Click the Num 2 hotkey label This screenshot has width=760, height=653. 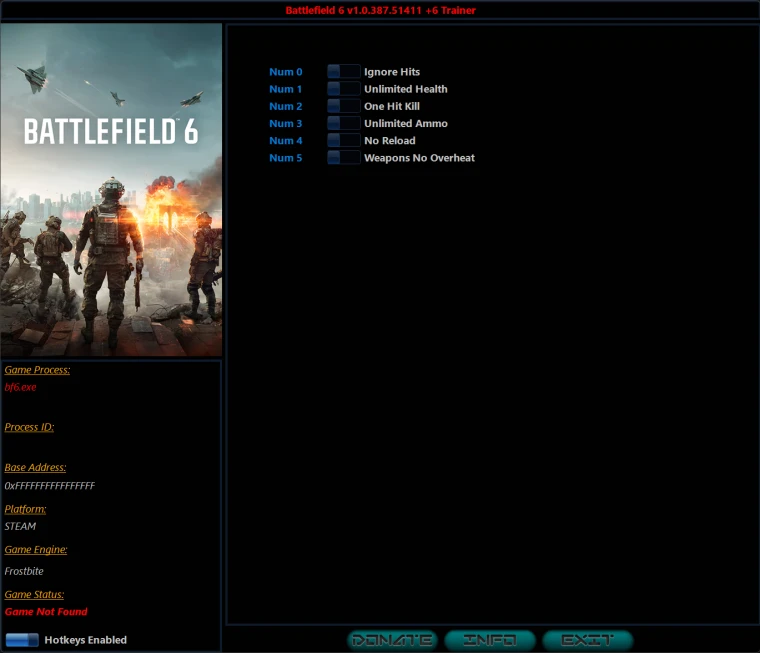click(285, 106)
